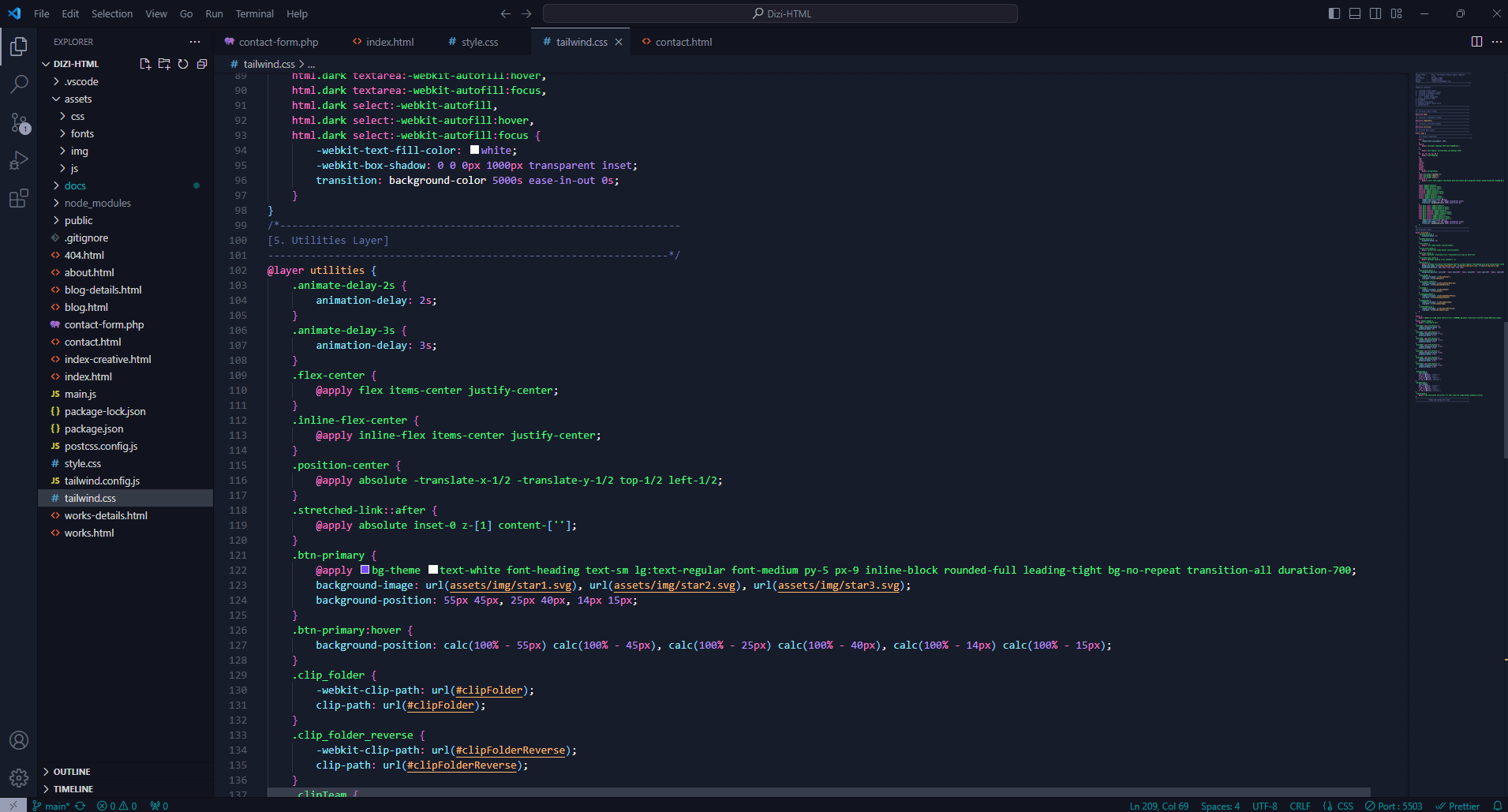Open package.json in explorer
Viewport: 1508px width, 812px height.
[94, 428]
